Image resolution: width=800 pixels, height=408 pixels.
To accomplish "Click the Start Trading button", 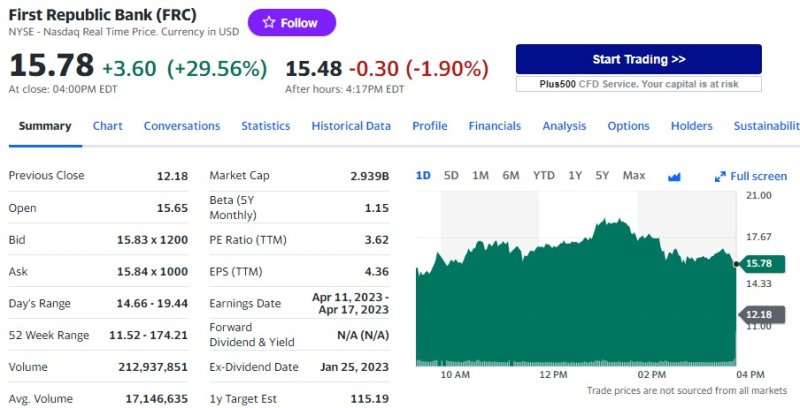I will 638,59.
